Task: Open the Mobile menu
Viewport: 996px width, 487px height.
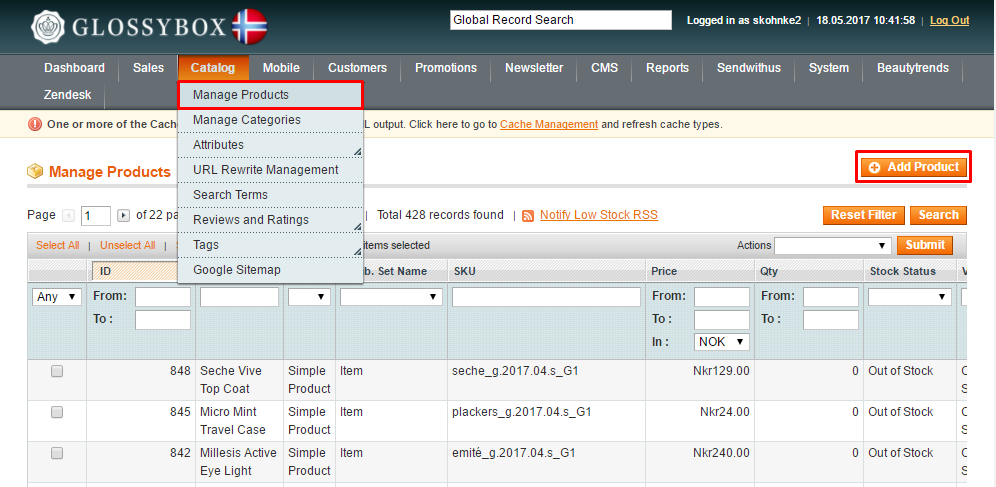Action: click(281, 68)
